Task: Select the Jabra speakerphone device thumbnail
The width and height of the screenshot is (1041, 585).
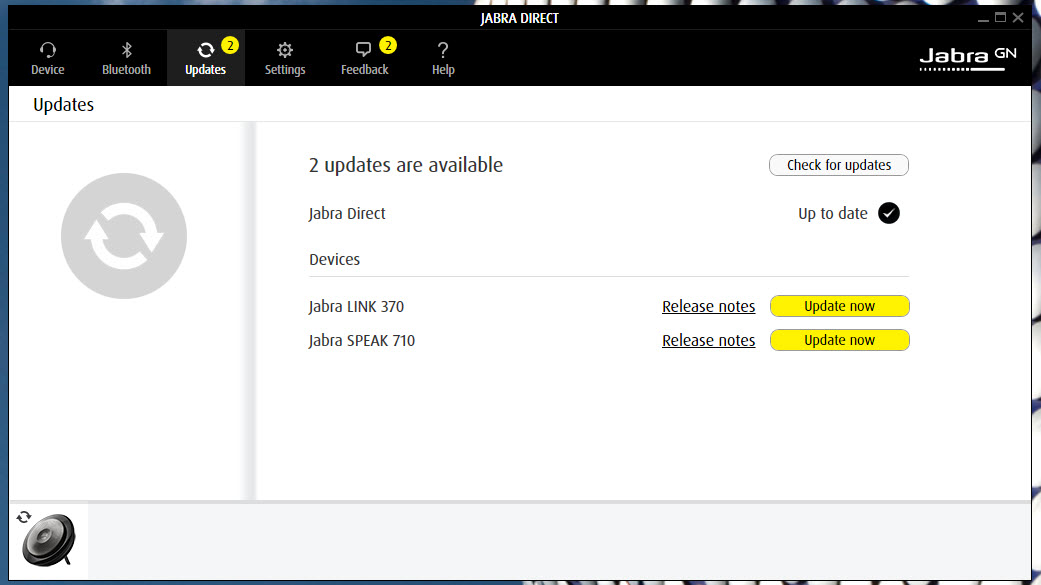Action: click(x=48, y=540)
